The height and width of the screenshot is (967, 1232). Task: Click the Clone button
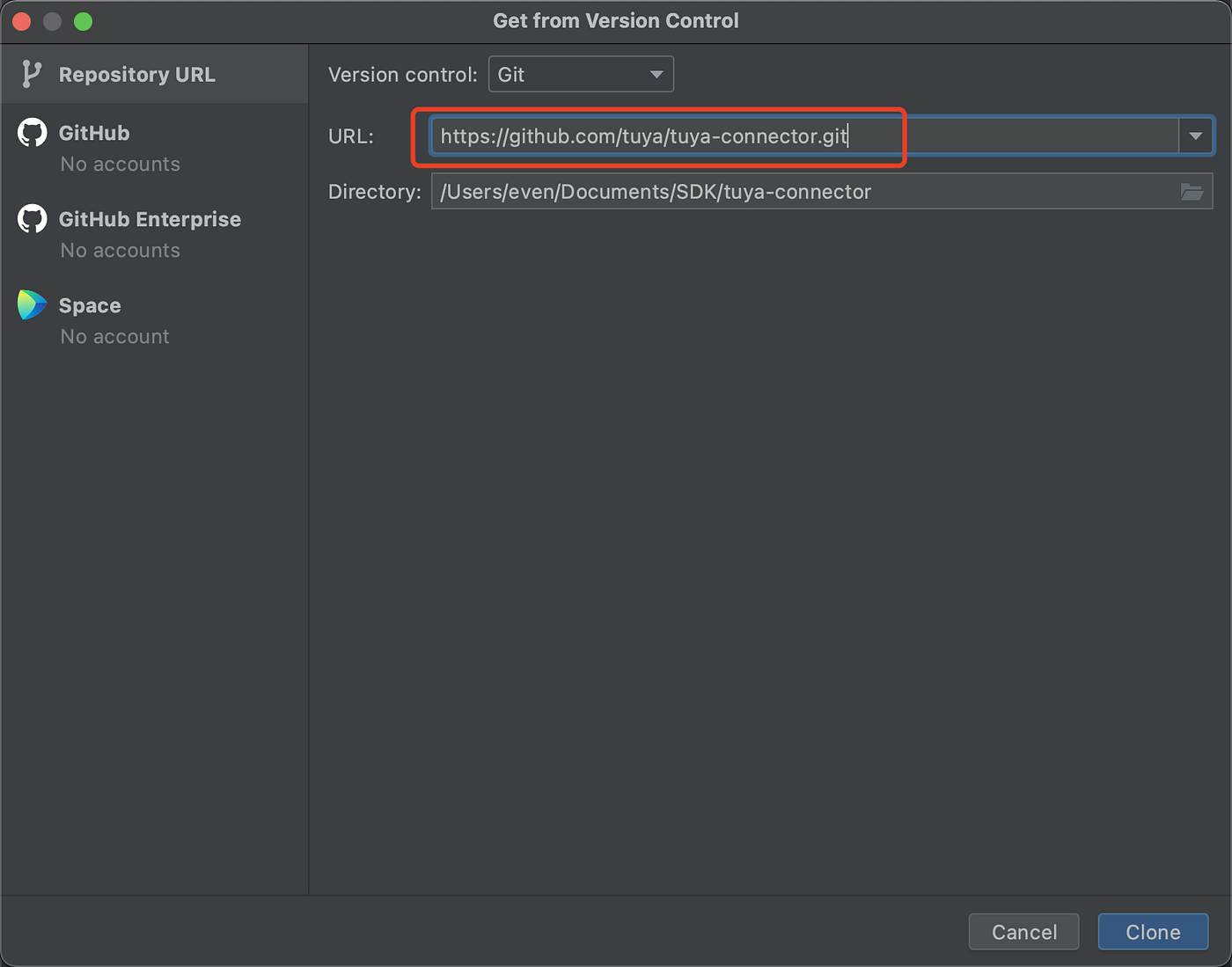pyautogui.click(x=1153, y=932)
